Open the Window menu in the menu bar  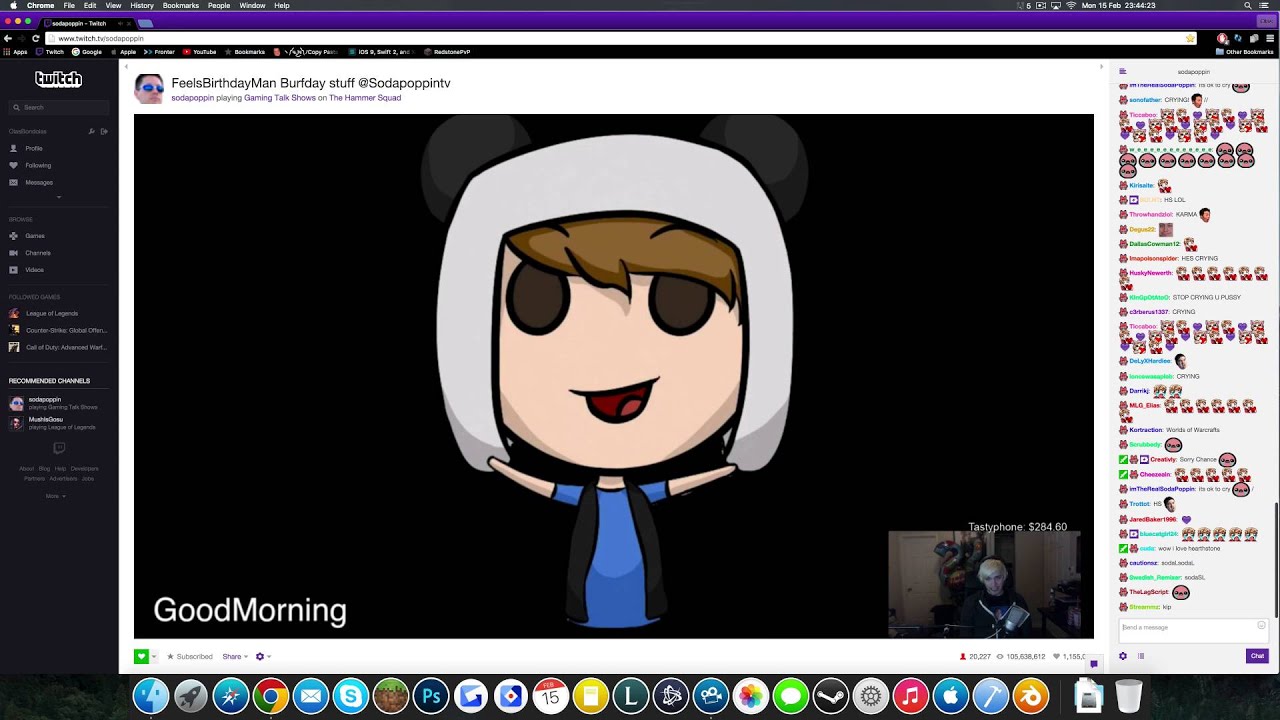point(252,5)
